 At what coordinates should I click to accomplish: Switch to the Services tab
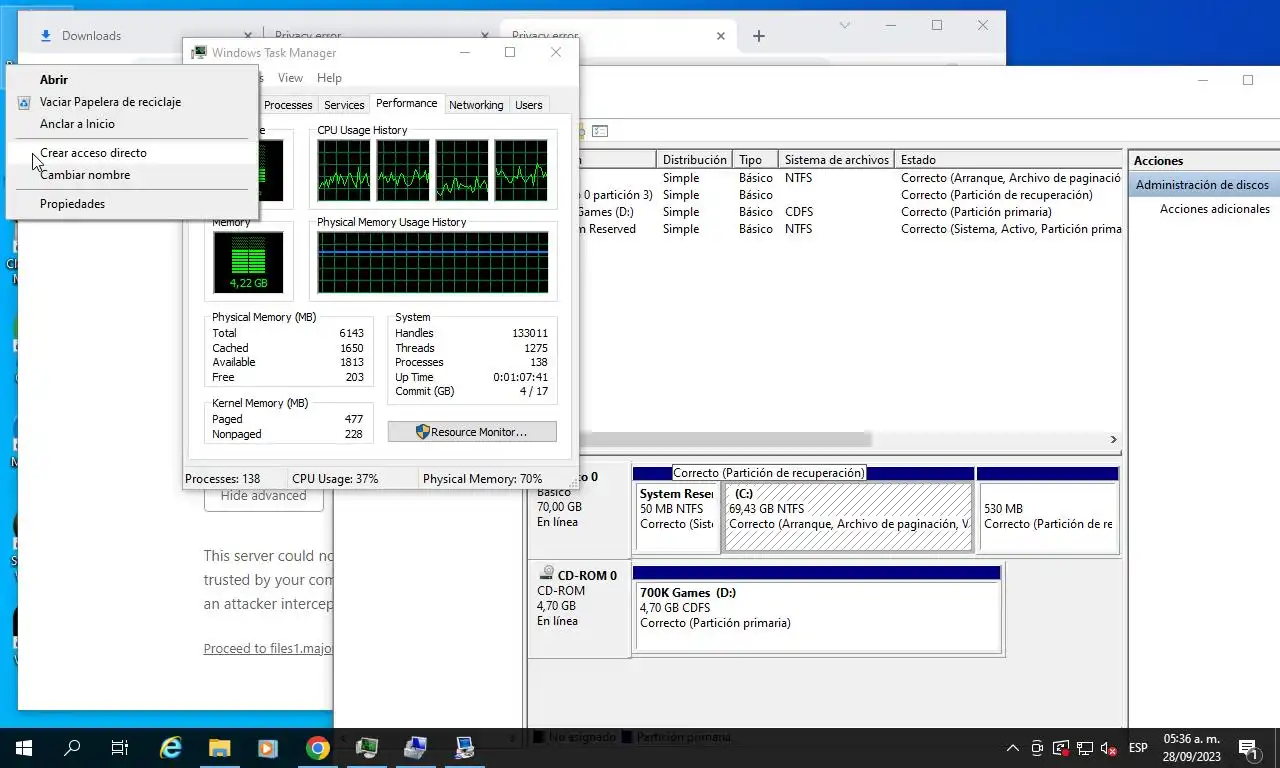tap(344, 105)
